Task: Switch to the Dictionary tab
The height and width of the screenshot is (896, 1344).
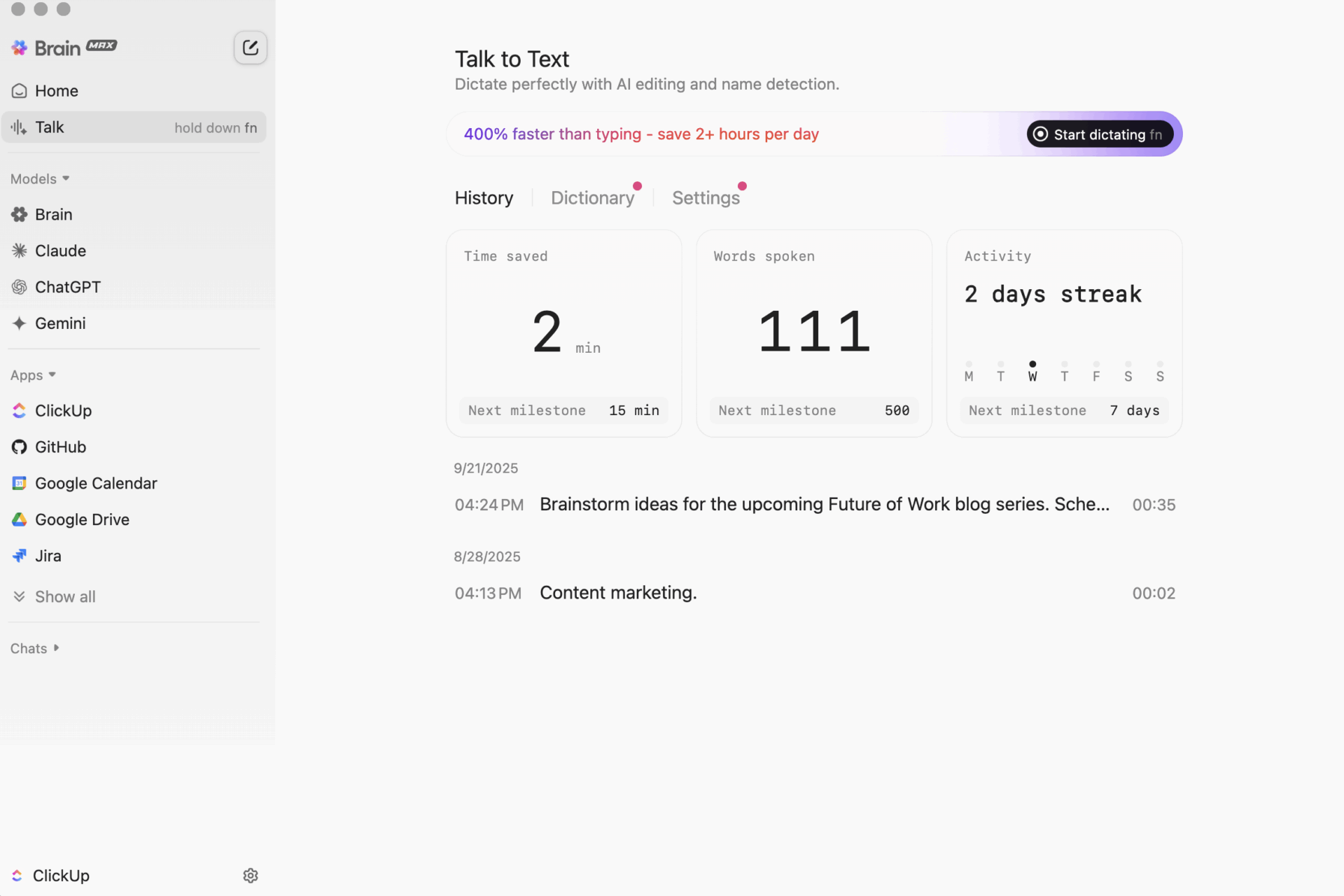Action: coord(592,197)
